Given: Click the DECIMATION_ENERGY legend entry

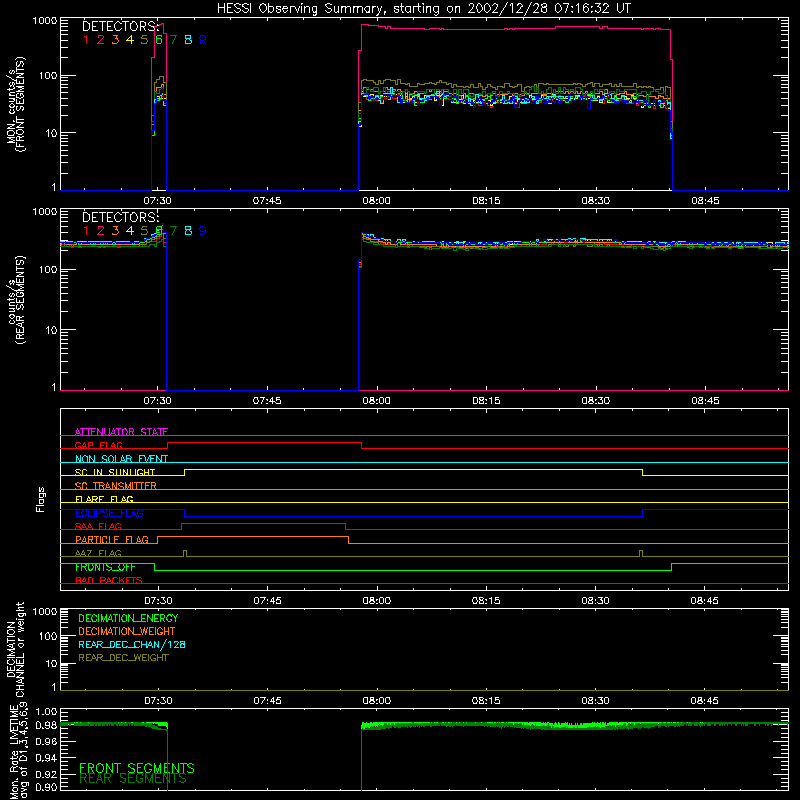Looking at the screenshot, I should pyautogui.click(x=128, y=618).
